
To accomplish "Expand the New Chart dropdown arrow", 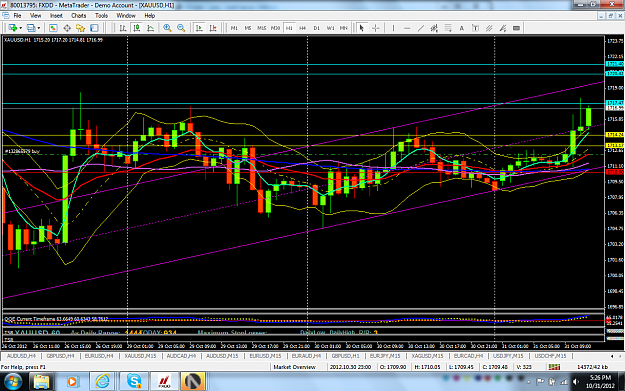I will (20, 28).
